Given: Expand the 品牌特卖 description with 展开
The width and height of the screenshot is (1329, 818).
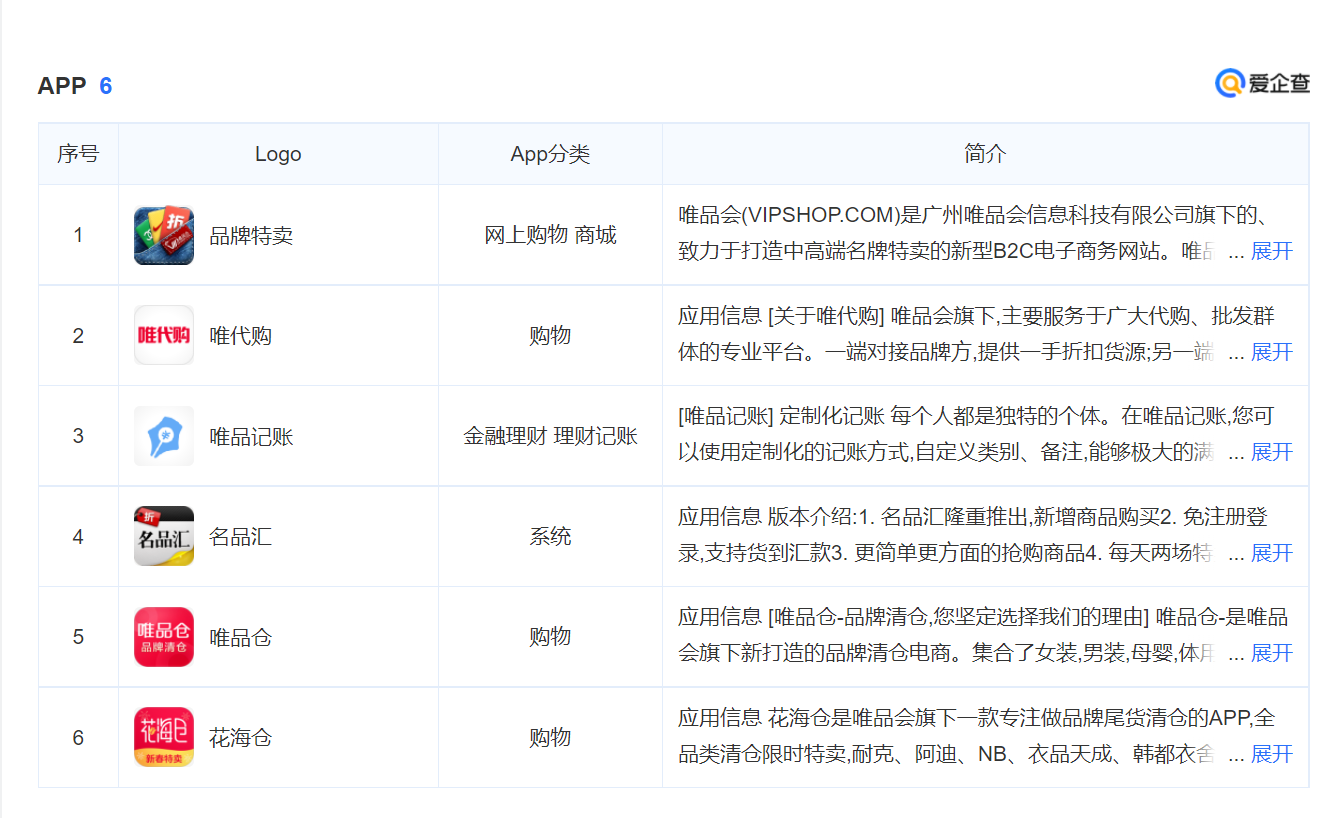Looking at the screenshot, I should (1272, 251).
